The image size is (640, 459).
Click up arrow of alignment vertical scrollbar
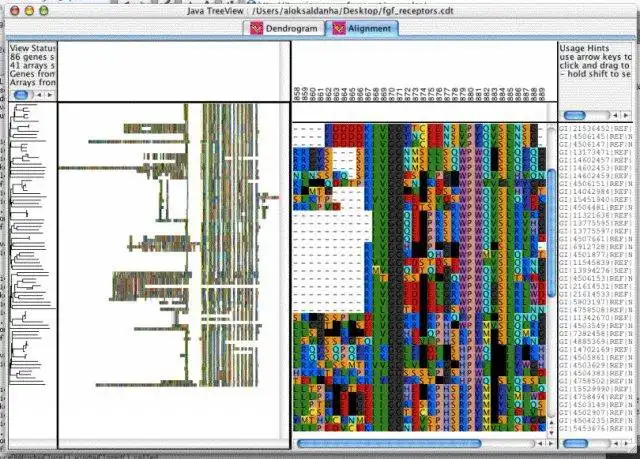pyautogui.click(x=551, y=423)
